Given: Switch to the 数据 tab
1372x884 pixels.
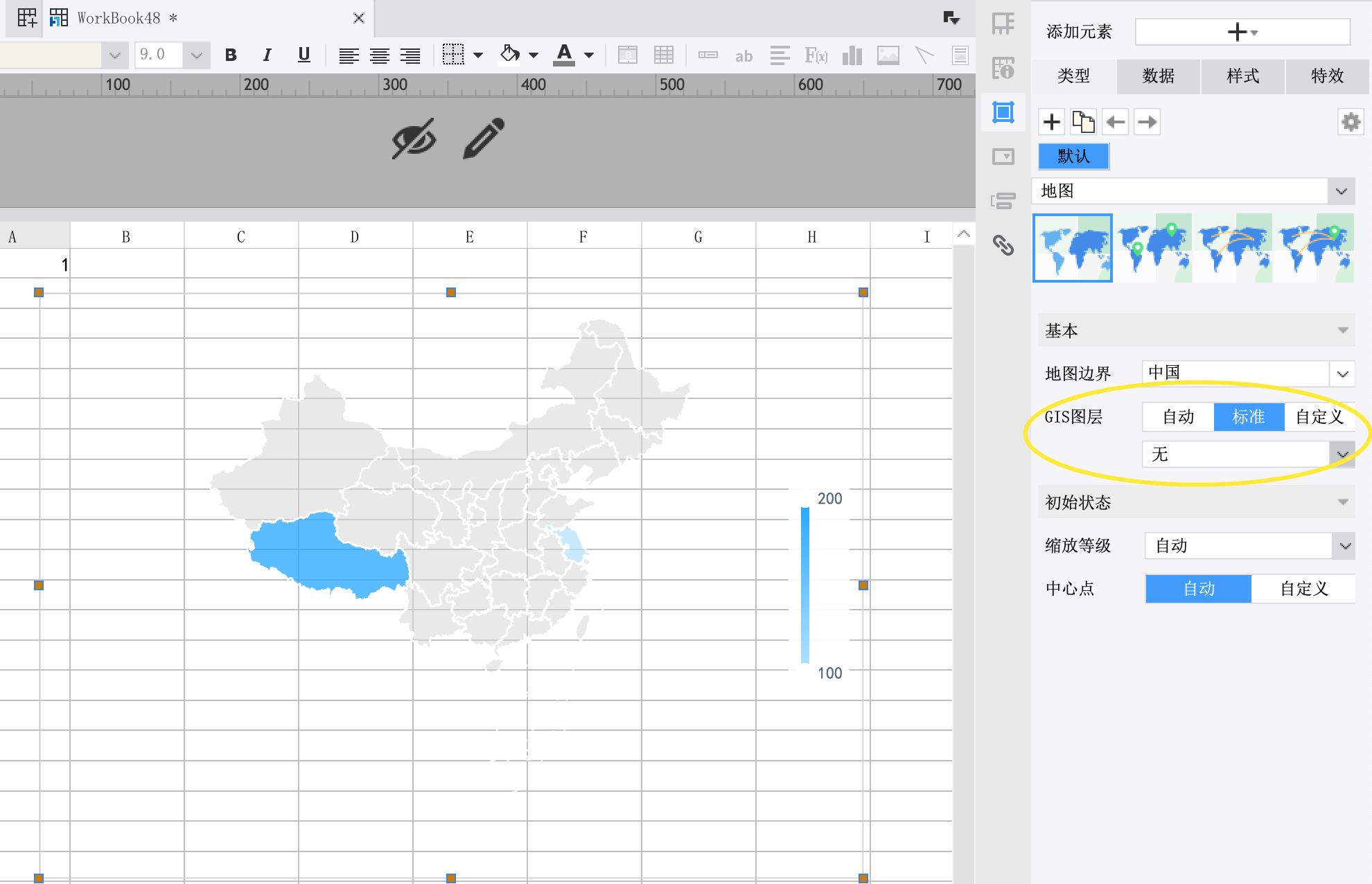Looking at the screenshot, I should click(1159, 76).
